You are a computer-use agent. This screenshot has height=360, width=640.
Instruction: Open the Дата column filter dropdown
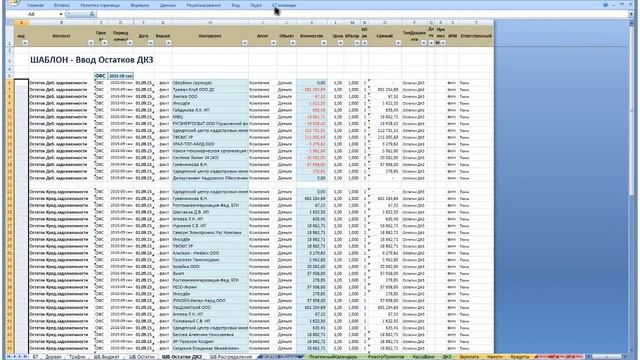[150, 43]
